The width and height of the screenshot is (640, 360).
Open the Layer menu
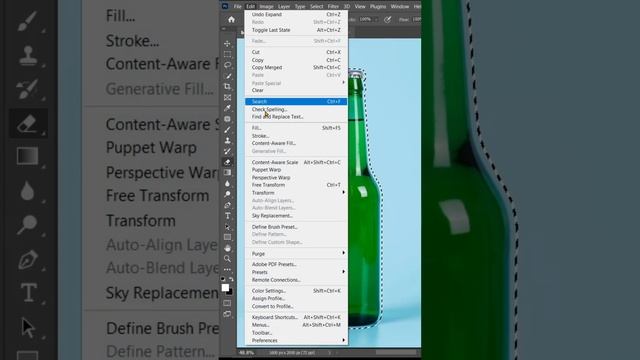tap(284, 7)
